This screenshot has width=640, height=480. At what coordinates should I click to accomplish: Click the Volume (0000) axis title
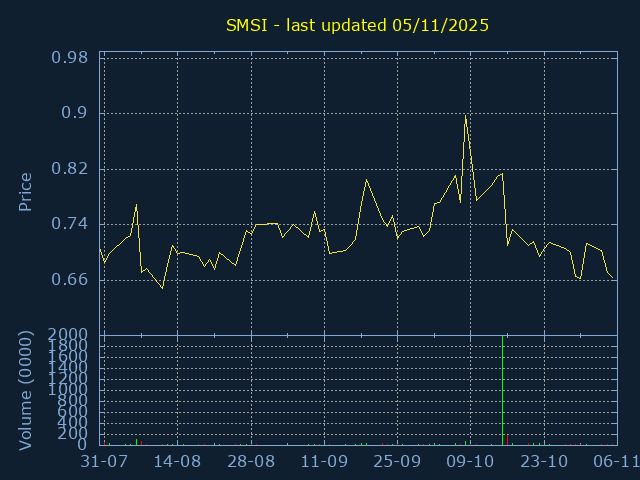point(25,391)
